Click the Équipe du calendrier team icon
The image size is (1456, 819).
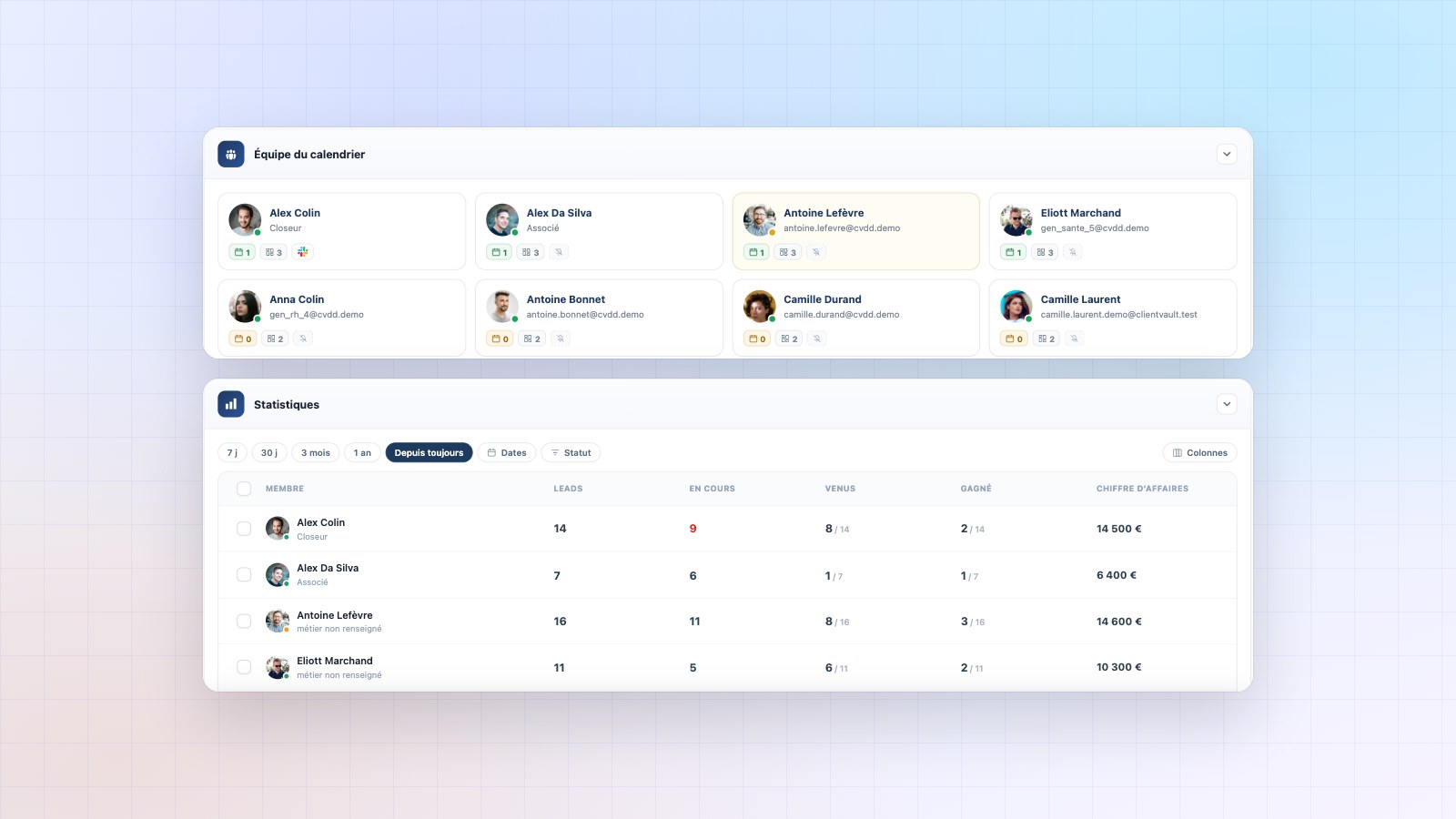click(x=231, y=154)
